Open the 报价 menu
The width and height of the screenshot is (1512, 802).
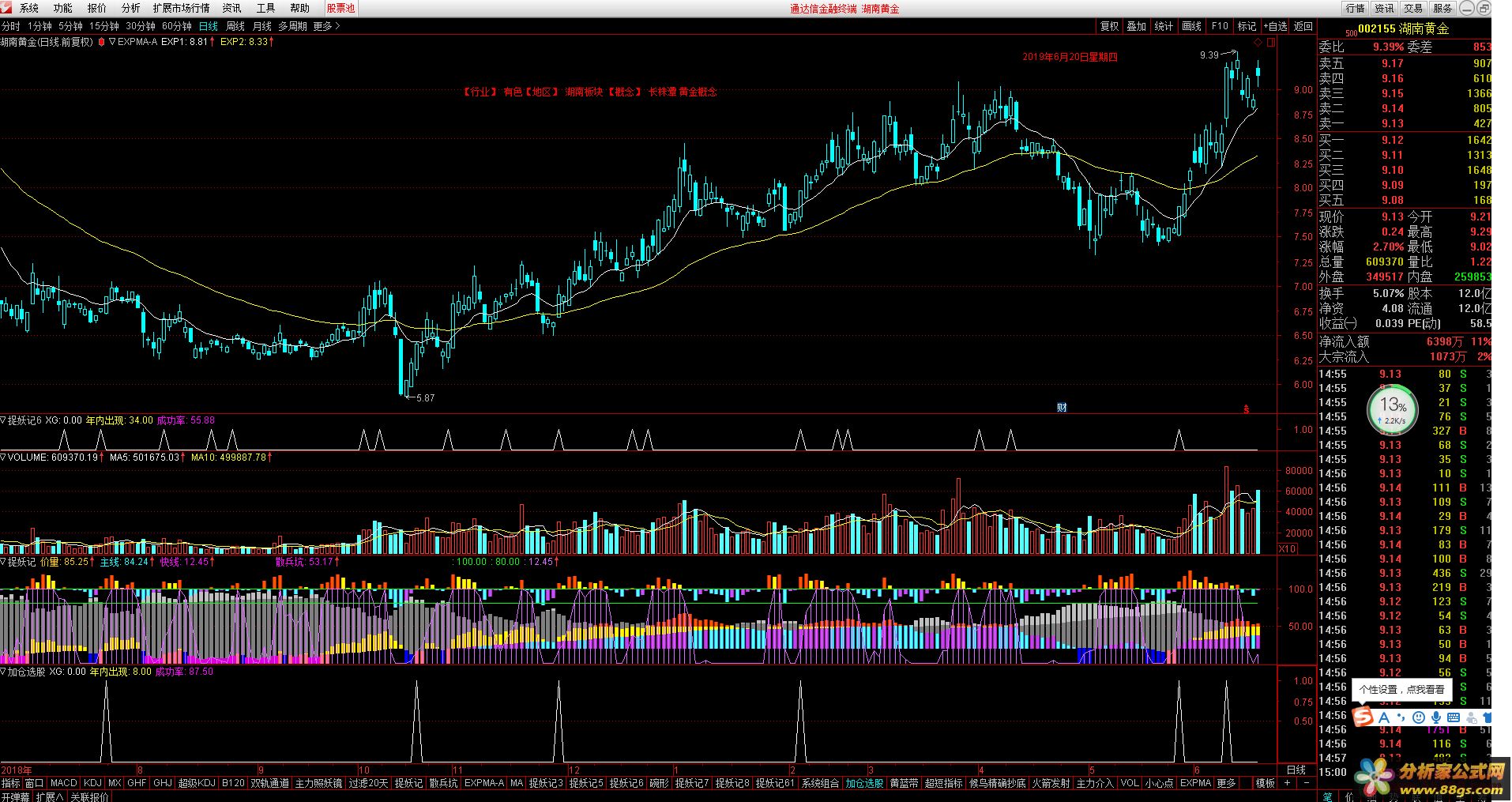tap(97, 8)
